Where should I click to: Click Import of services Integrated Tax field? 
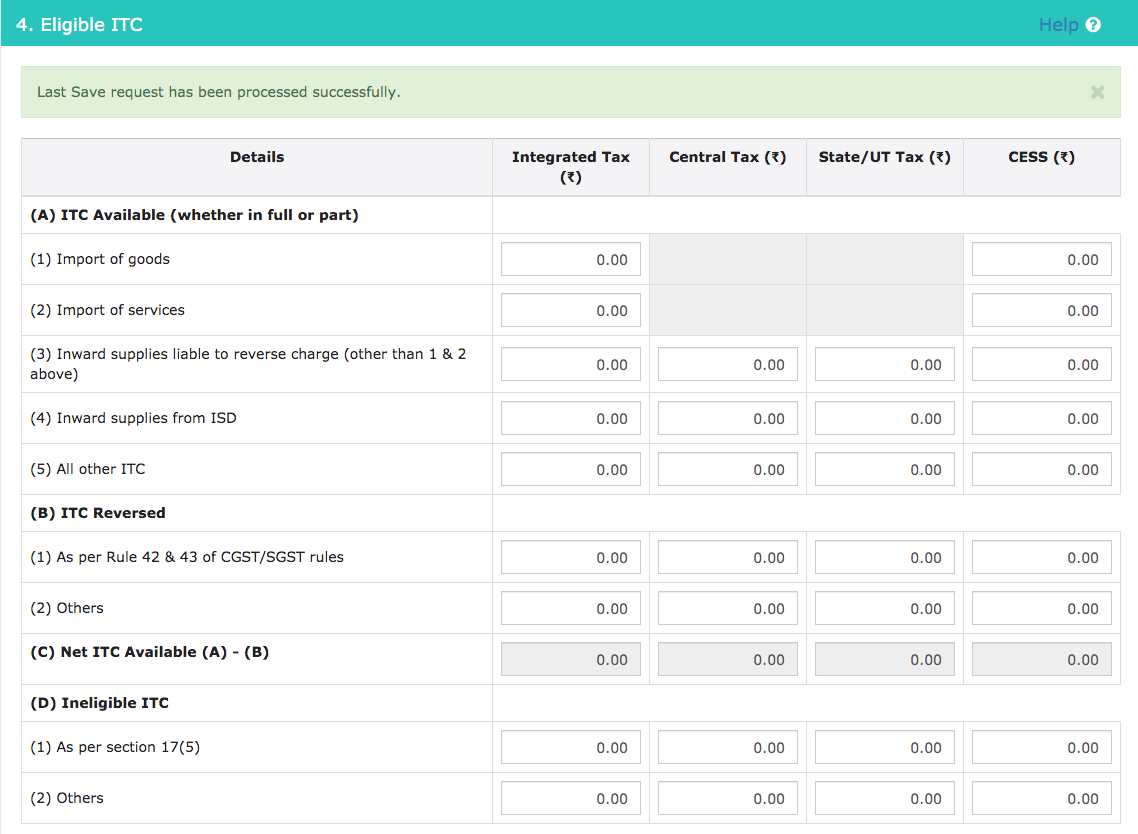570,310
